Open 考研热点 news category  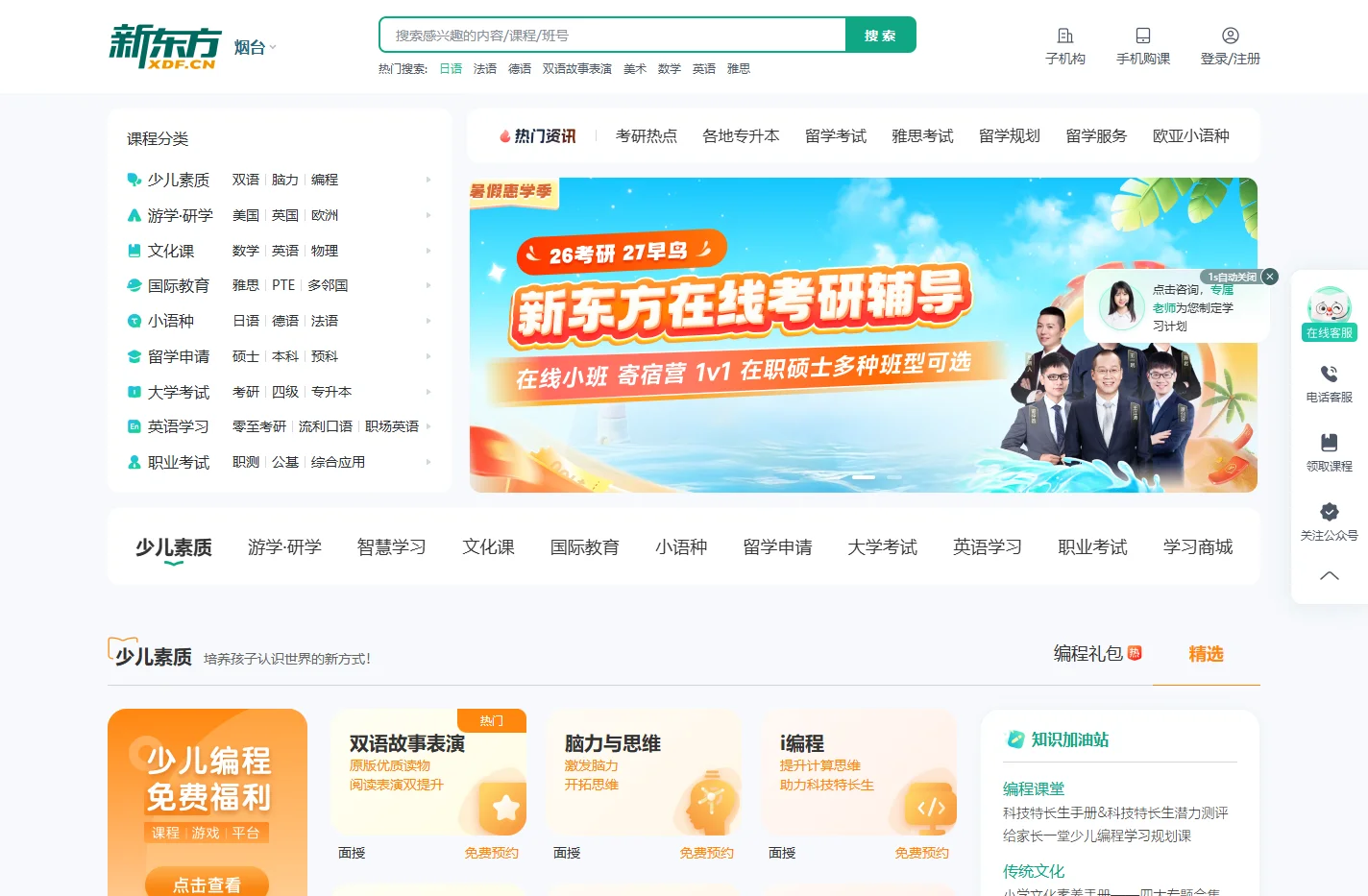click(x=647, y=136)
